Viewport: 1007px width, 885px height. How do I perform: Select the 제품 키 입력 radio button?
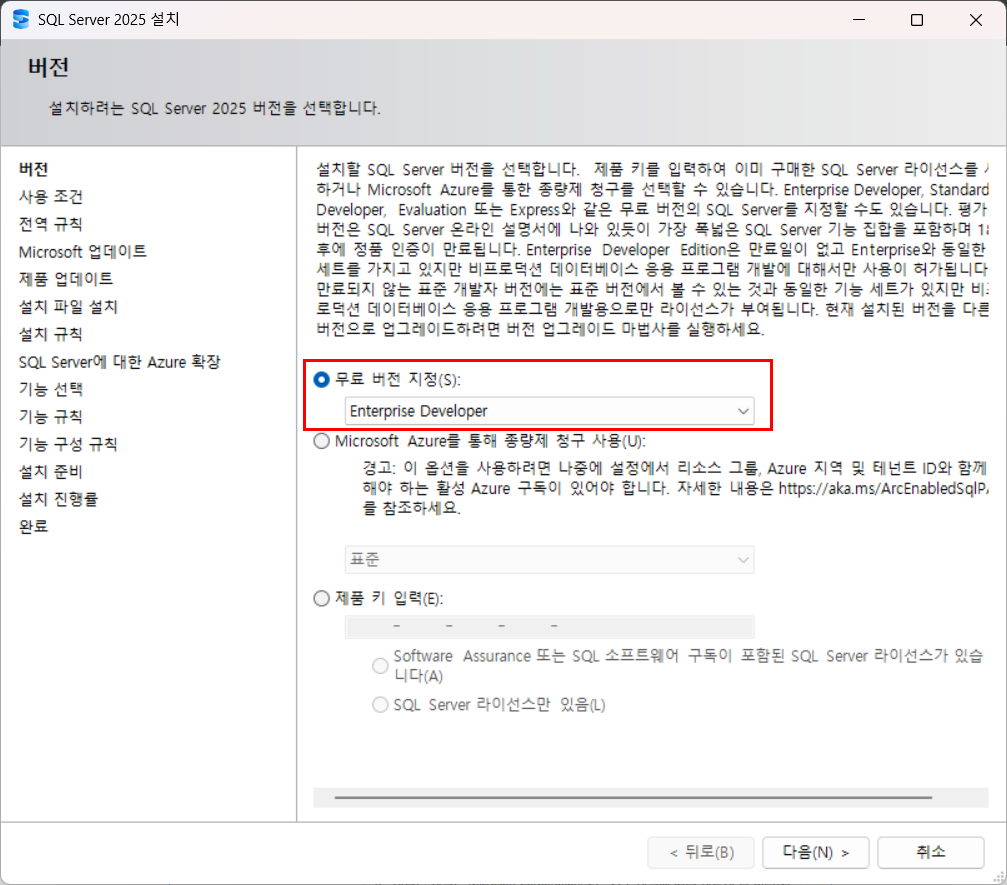coord(322,599)
